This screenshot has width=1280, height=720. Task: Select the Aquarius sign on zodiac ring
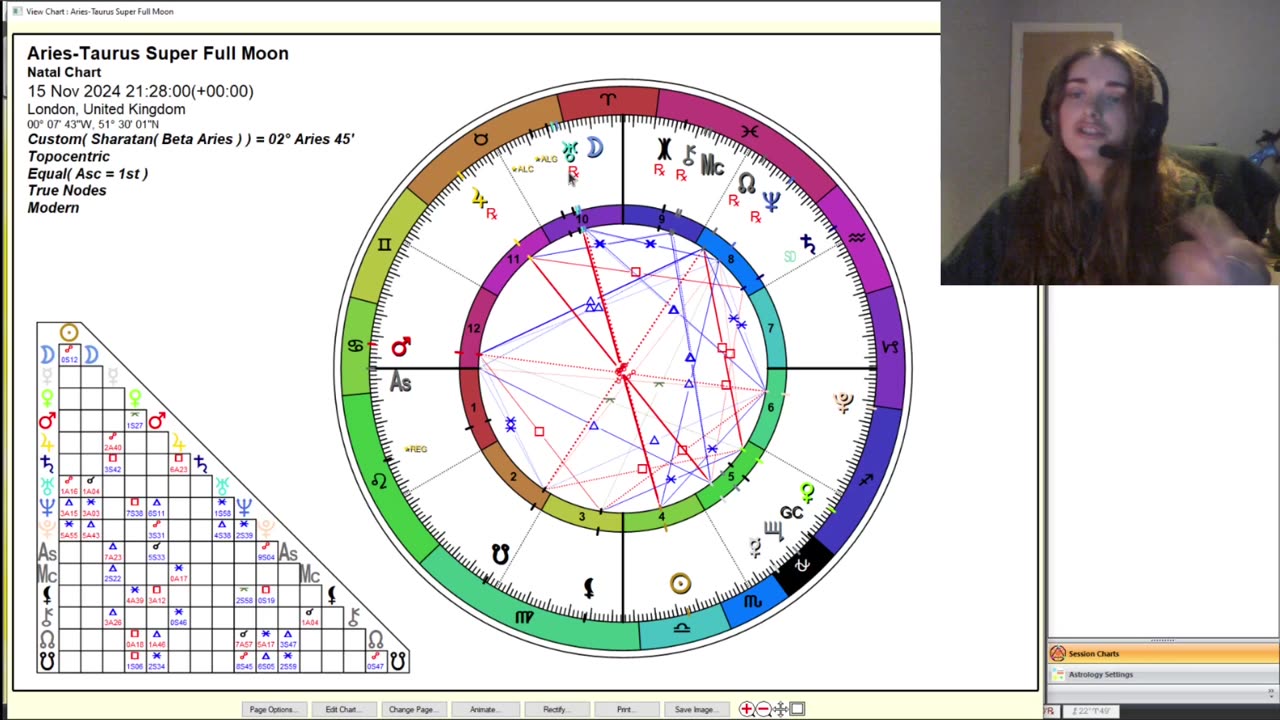click(x=856, y=238)
